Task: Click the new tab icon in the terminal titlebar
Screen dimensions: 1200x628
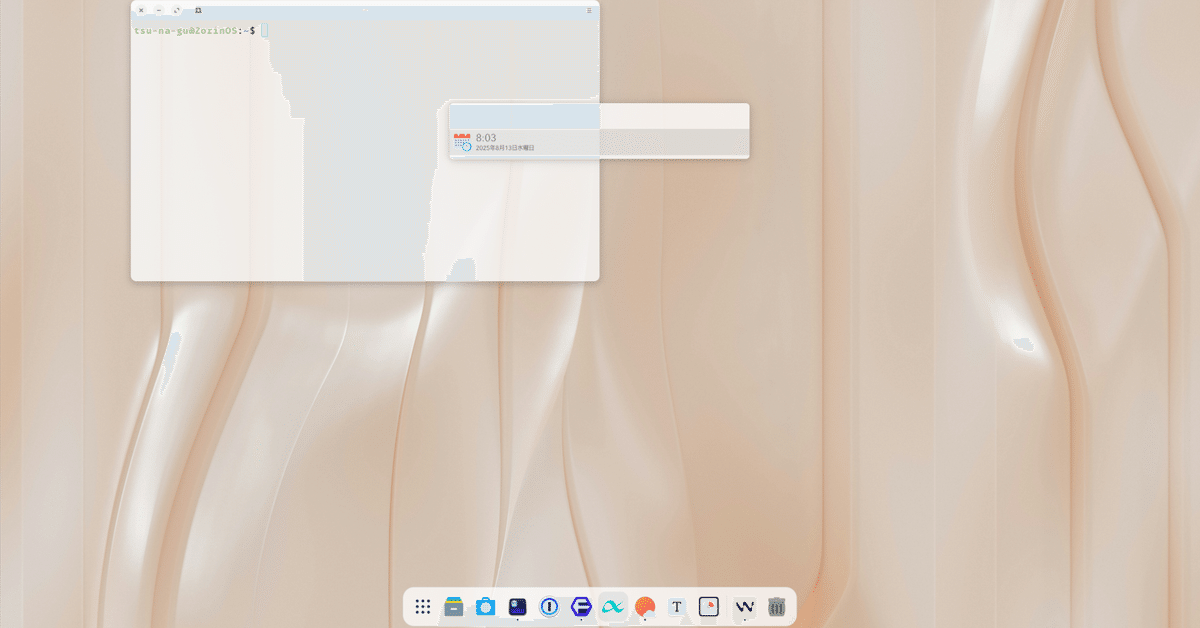Action: (x=198, y=9)
